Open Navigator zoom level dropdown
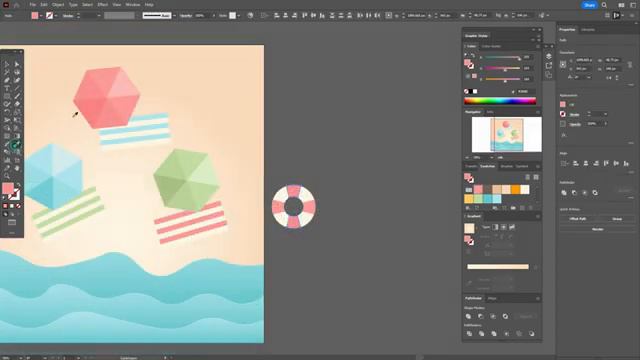The height and width of the screenshot is (360, 640). 491,158
